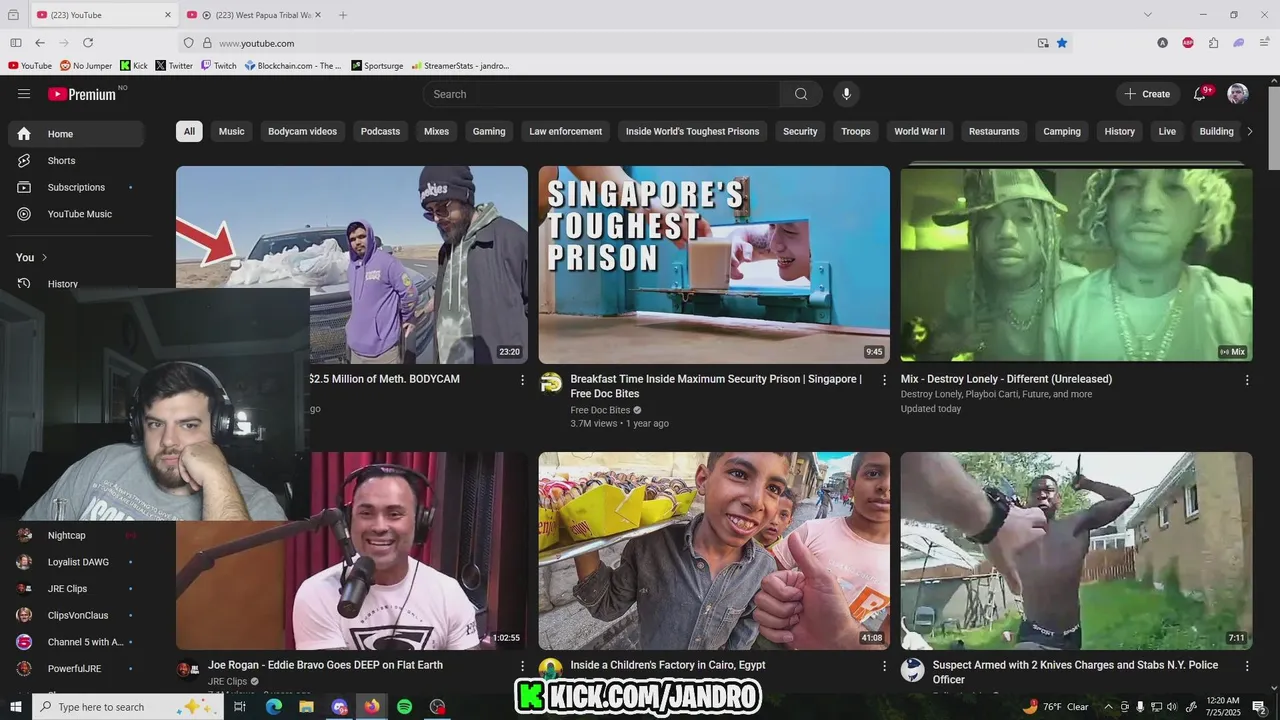Open the Kick bookmark
1280x720 pixels.
click(x=133, y=66)
